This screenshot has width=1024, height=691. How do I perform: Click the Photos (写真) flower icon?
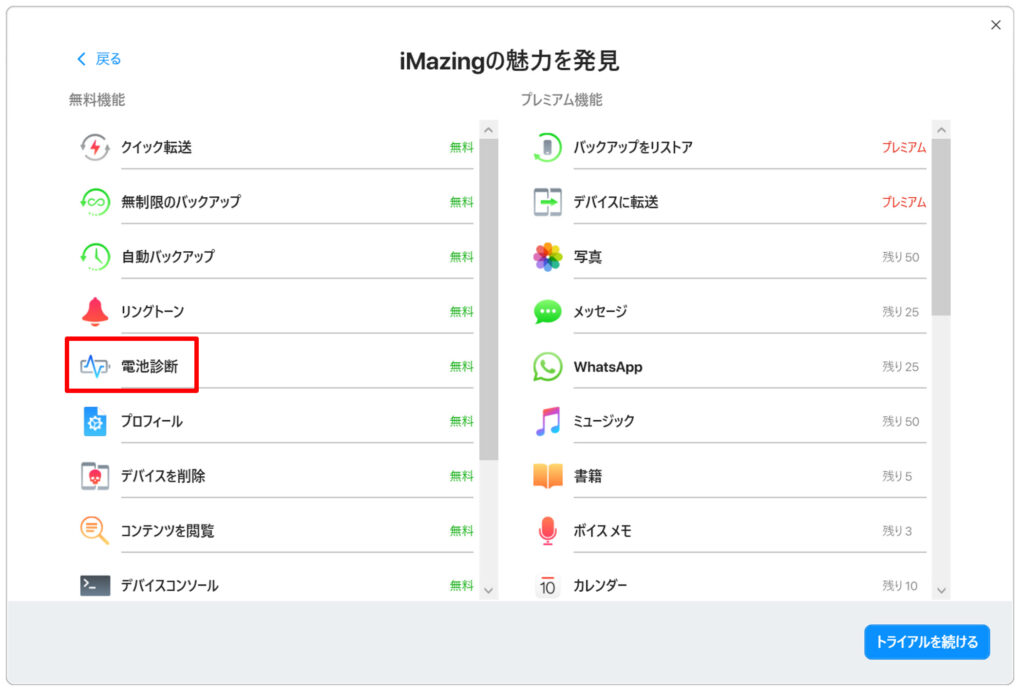[547, 257]
